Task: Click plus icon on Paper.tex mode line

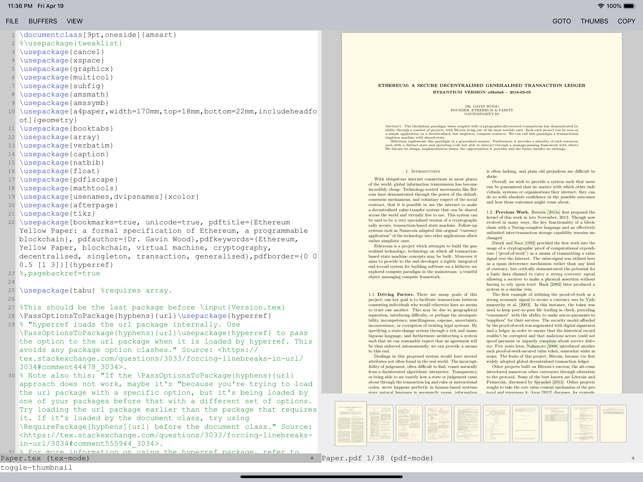Action: click(311, 458)
